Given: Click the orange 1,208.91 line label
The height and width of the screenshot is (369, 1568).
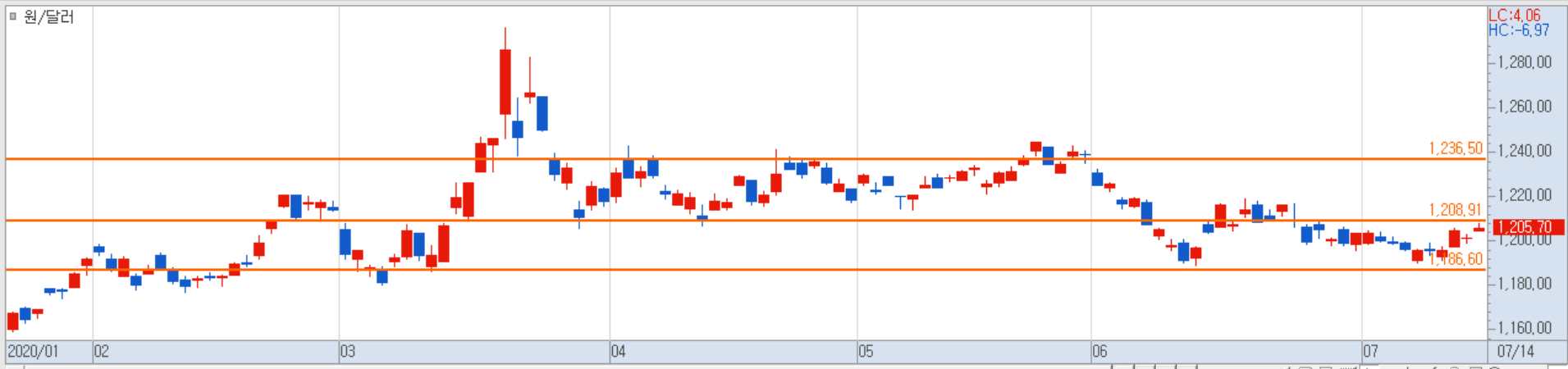Looking at the screenshot, I should point(1456,210).
